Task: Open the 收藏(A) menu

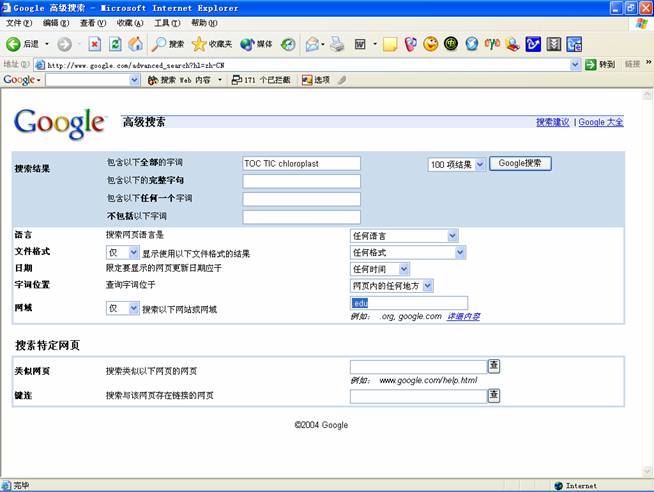Action: [130, 23]
